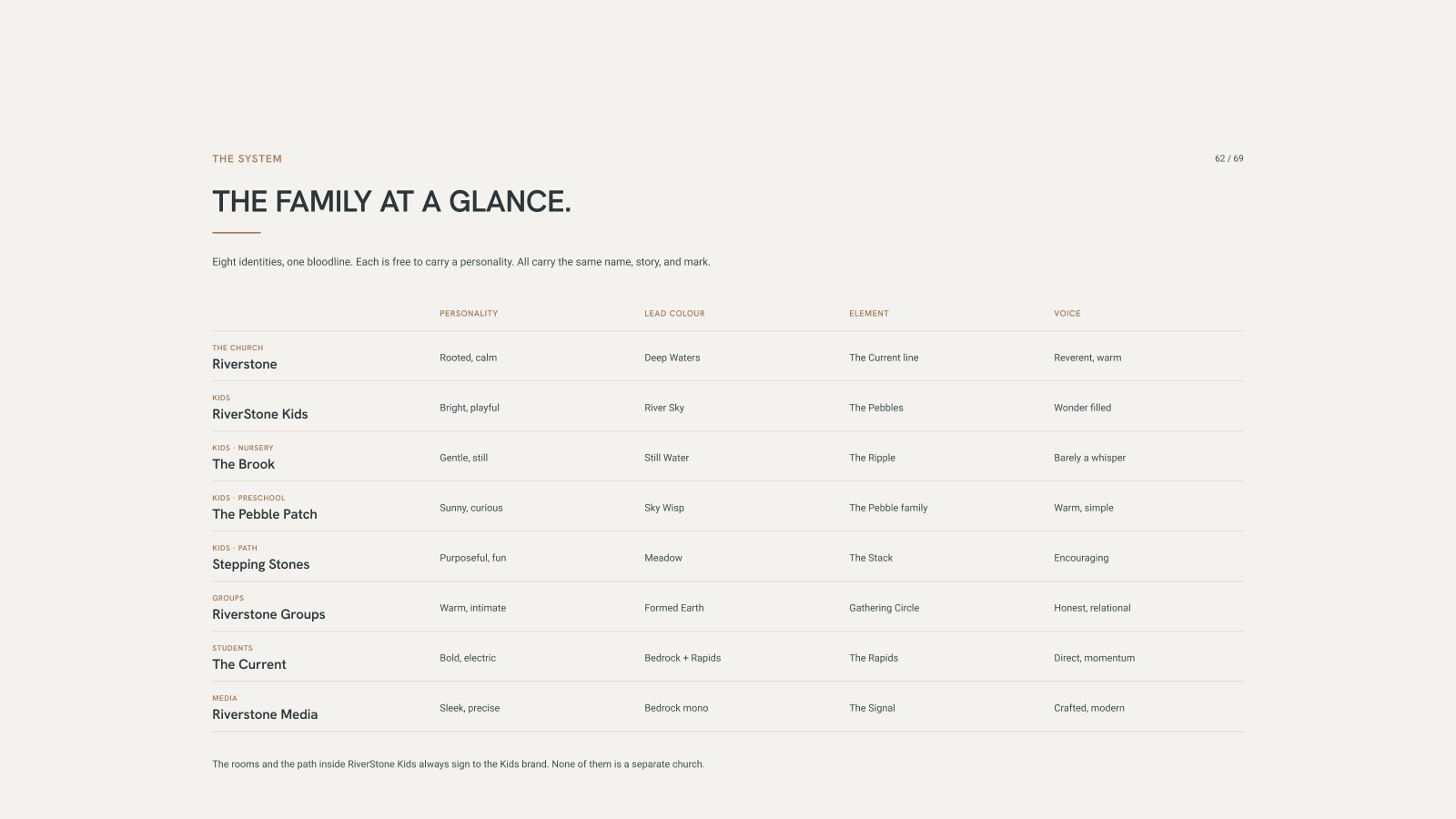Click the 'LEAD COLOUR' column header

click(674, 313)
